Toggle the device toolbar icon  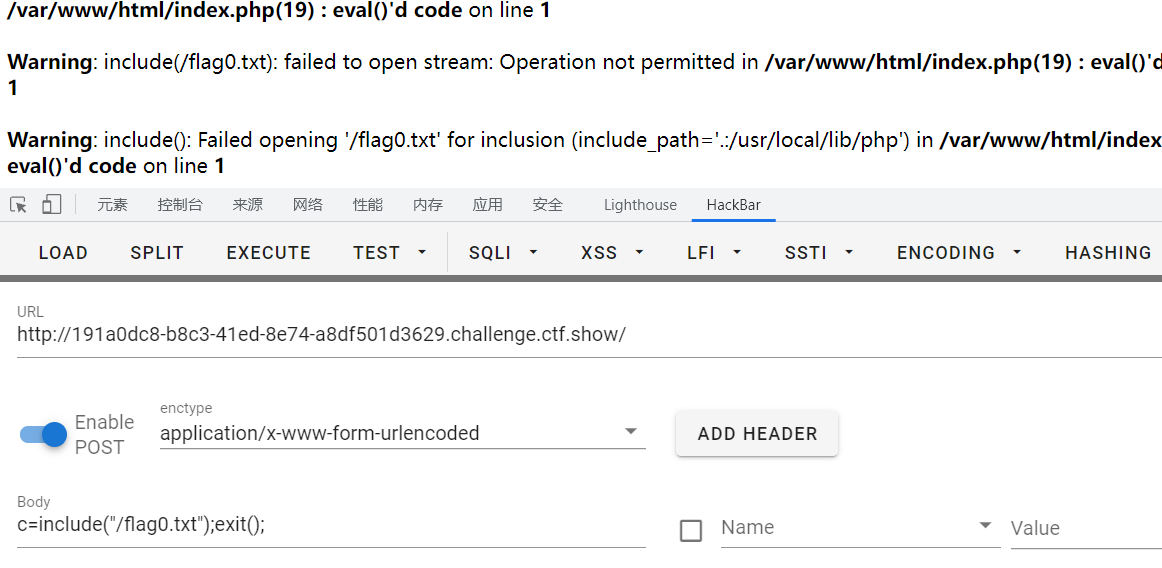(x=52, y=205)
